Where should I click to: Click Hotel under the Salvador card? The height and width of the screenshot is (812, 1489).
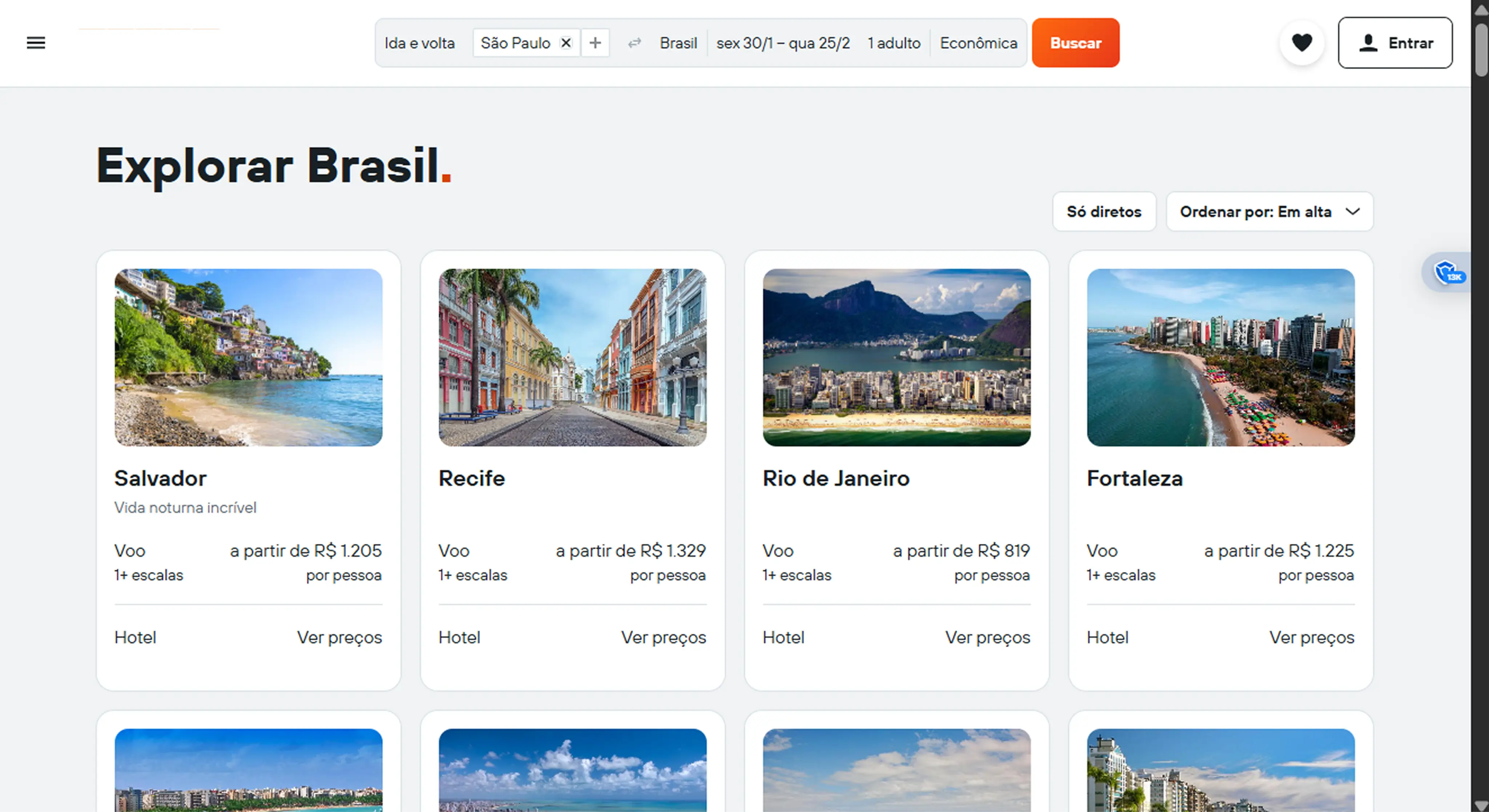pos(135,637)
